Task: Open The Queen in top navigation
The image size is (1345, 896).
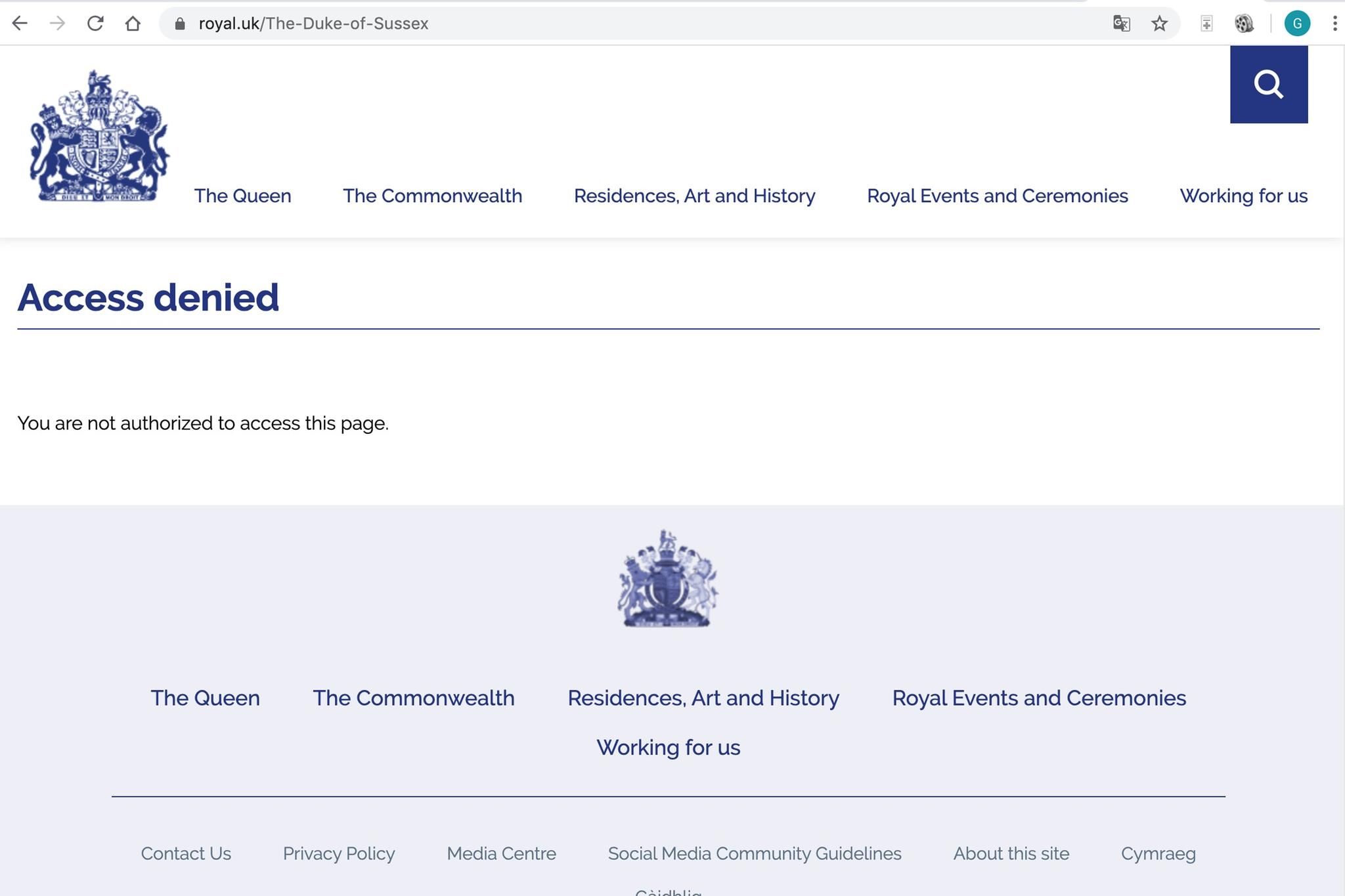Action: [x=242, y=196]
